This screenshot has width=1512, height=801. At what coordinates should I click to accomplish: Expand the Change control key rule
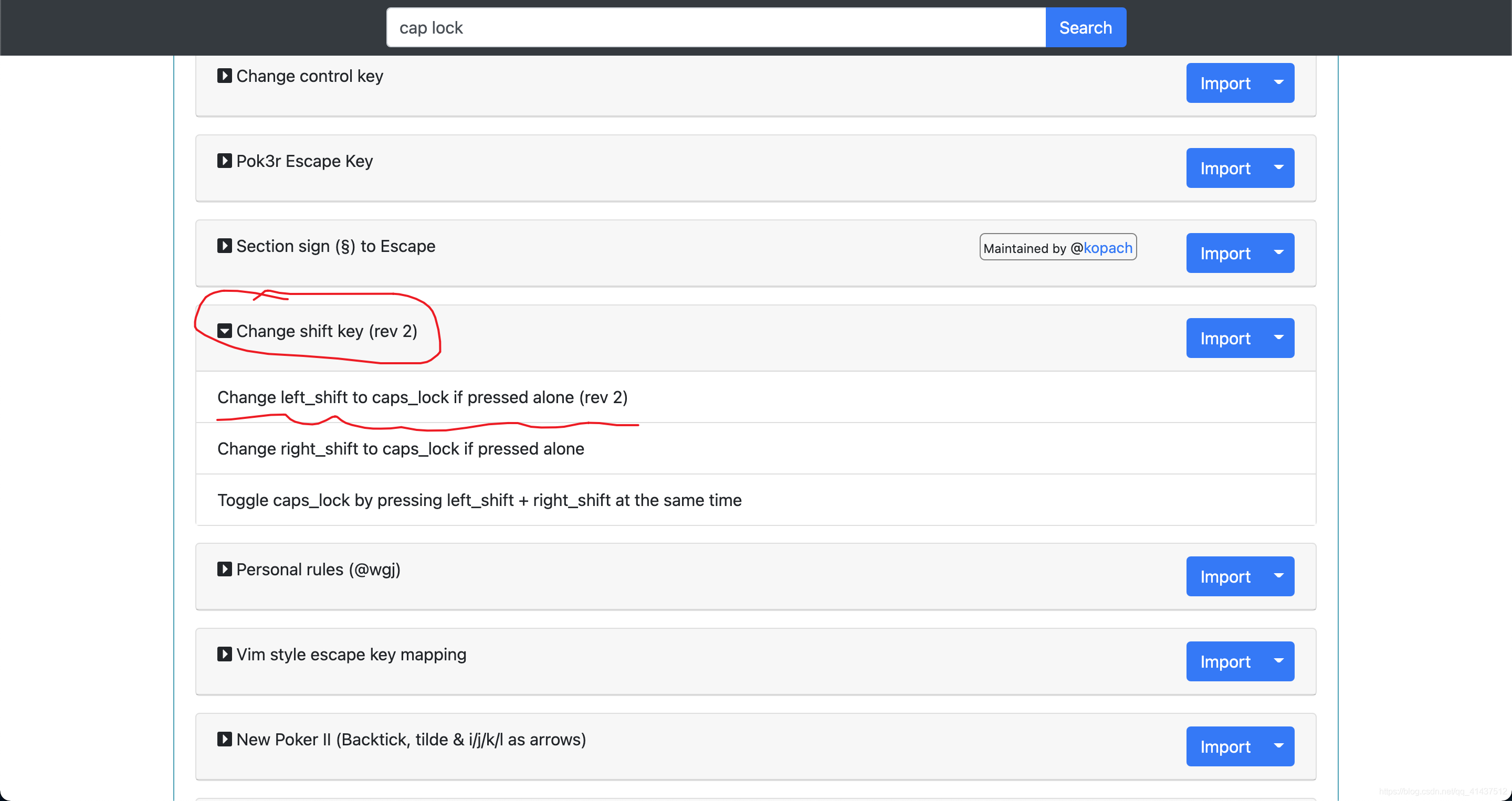click(x=224, y=76)
